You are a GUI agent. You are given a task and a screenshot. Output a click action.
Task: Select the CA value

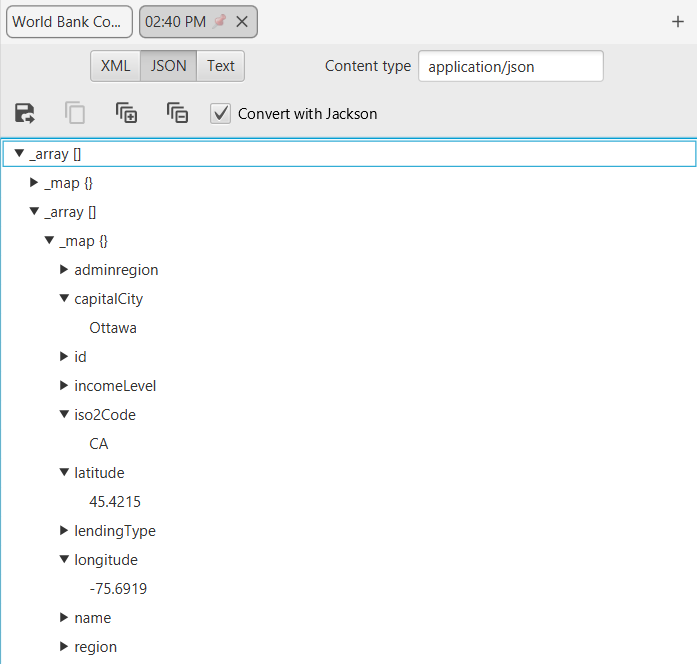pos(99,444)
